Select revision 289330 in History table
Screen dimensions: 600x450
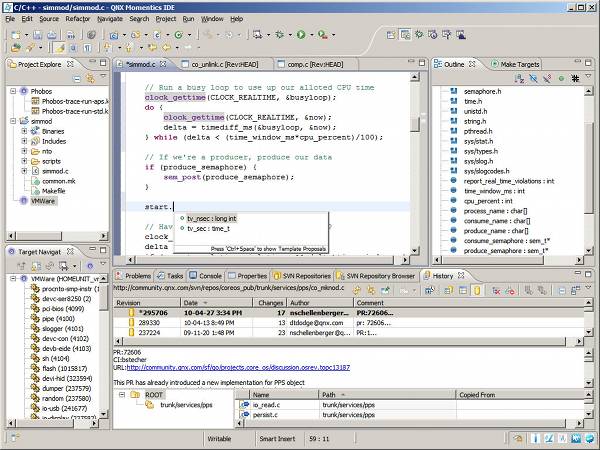click(349, 323)
